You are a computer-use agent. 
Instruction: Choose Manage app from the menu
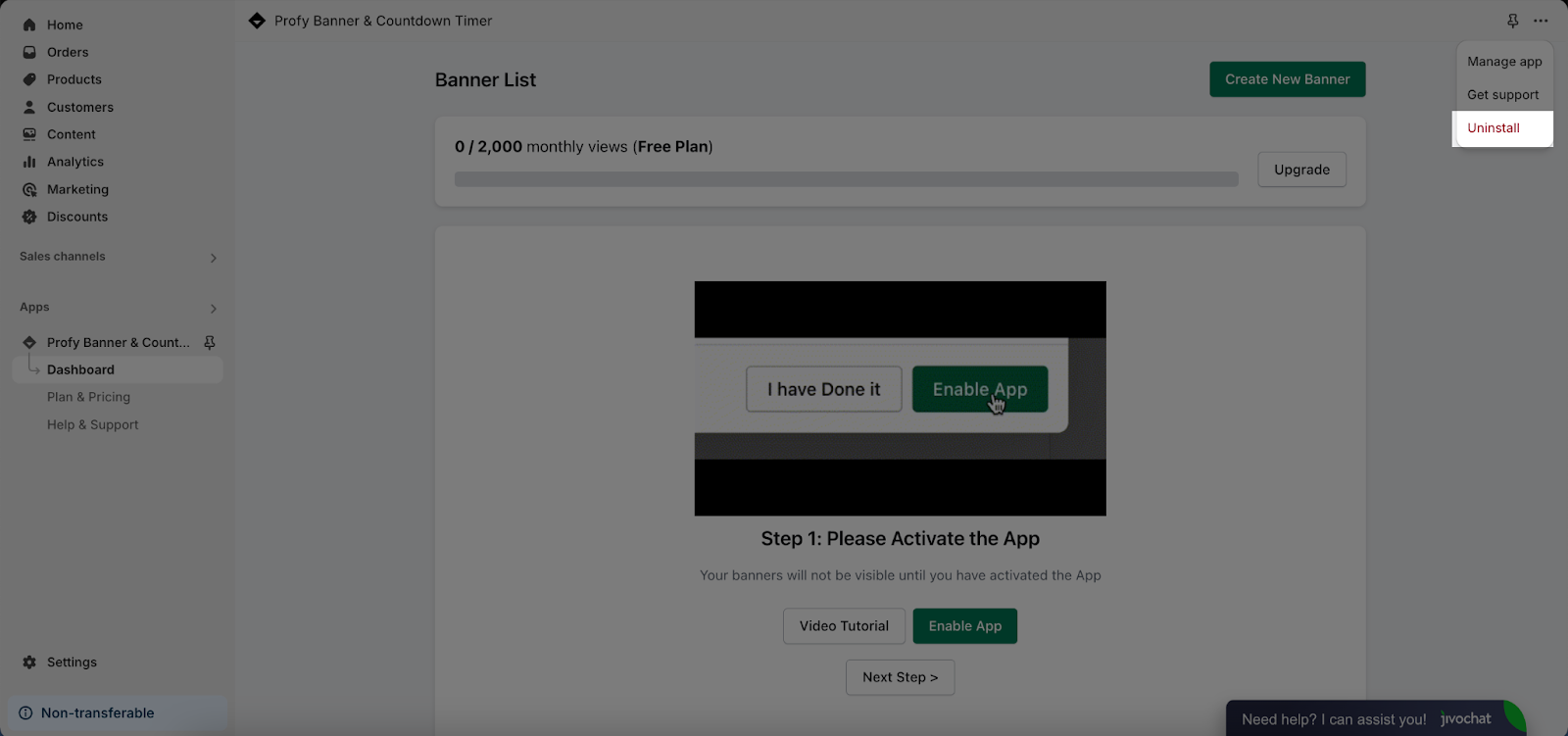(1504, 62)
